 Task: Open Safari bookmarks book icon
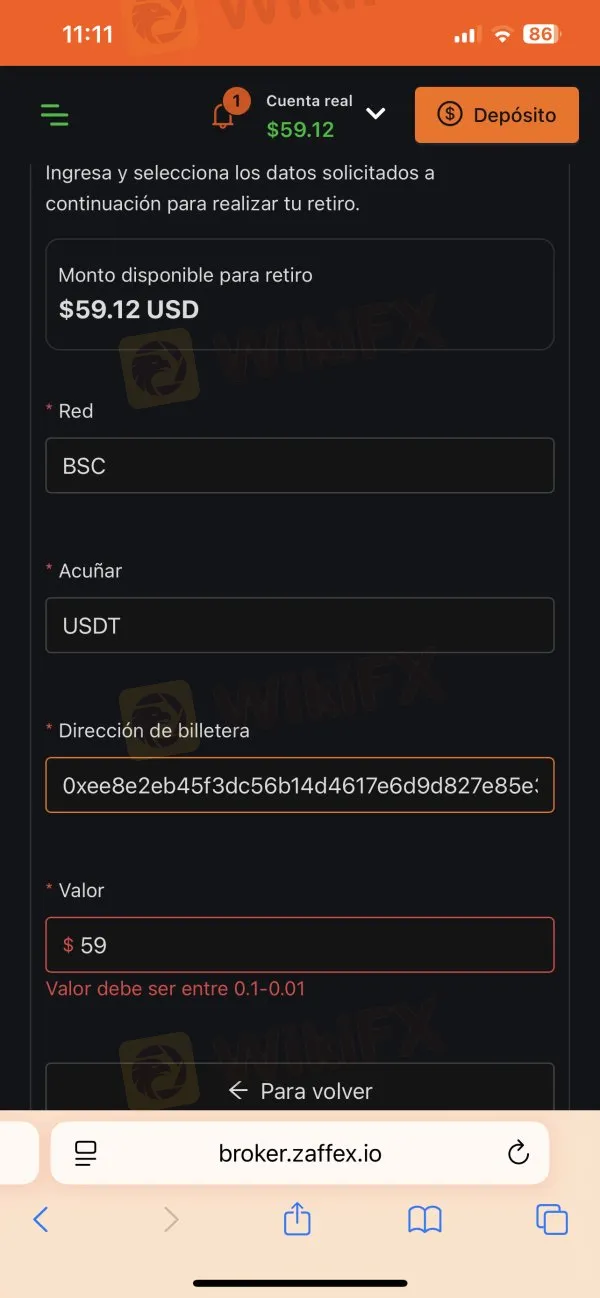(425, 1219)
